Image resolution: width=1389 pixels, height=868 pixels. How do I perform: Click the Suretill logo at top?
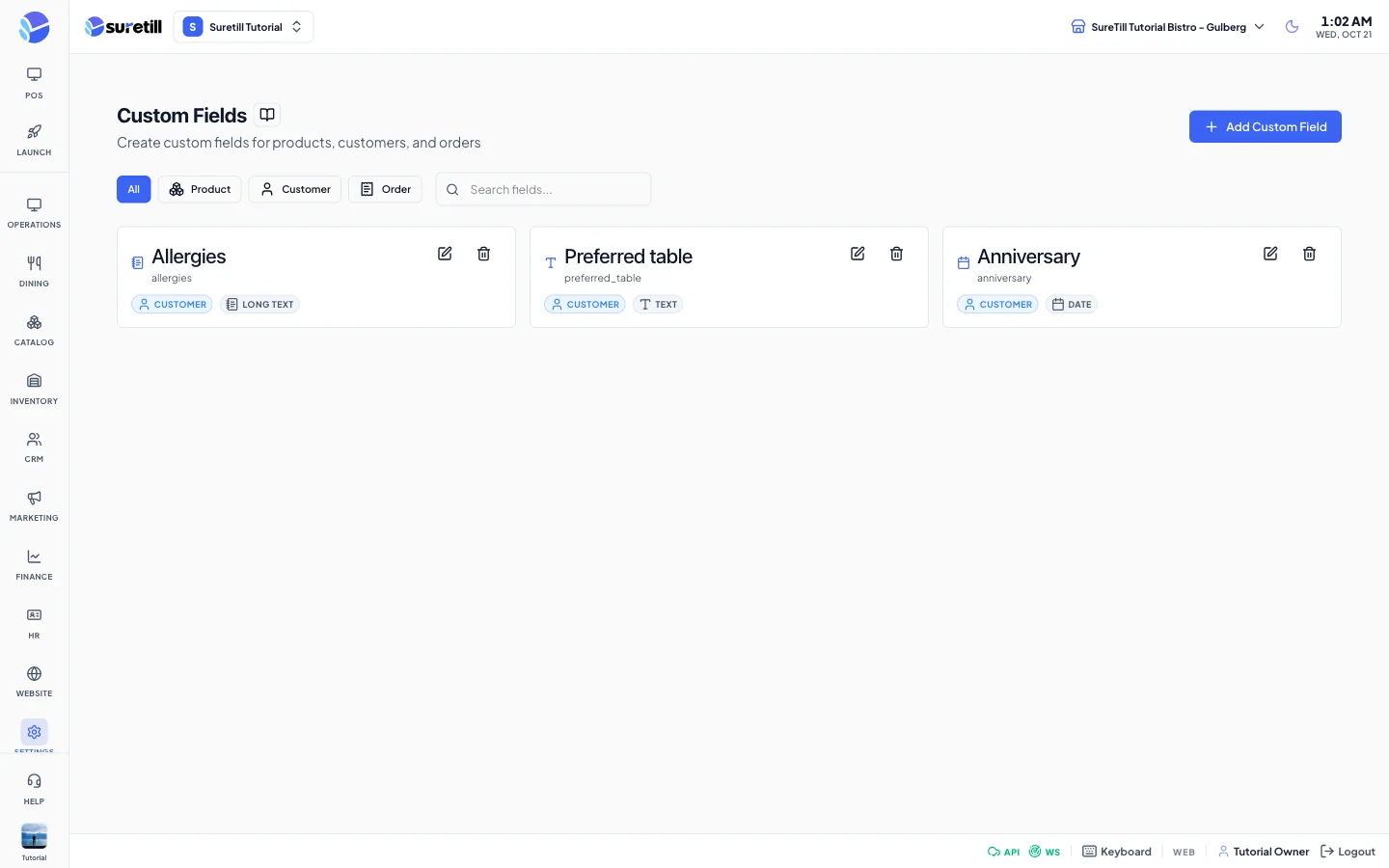[x=123, y=27]
